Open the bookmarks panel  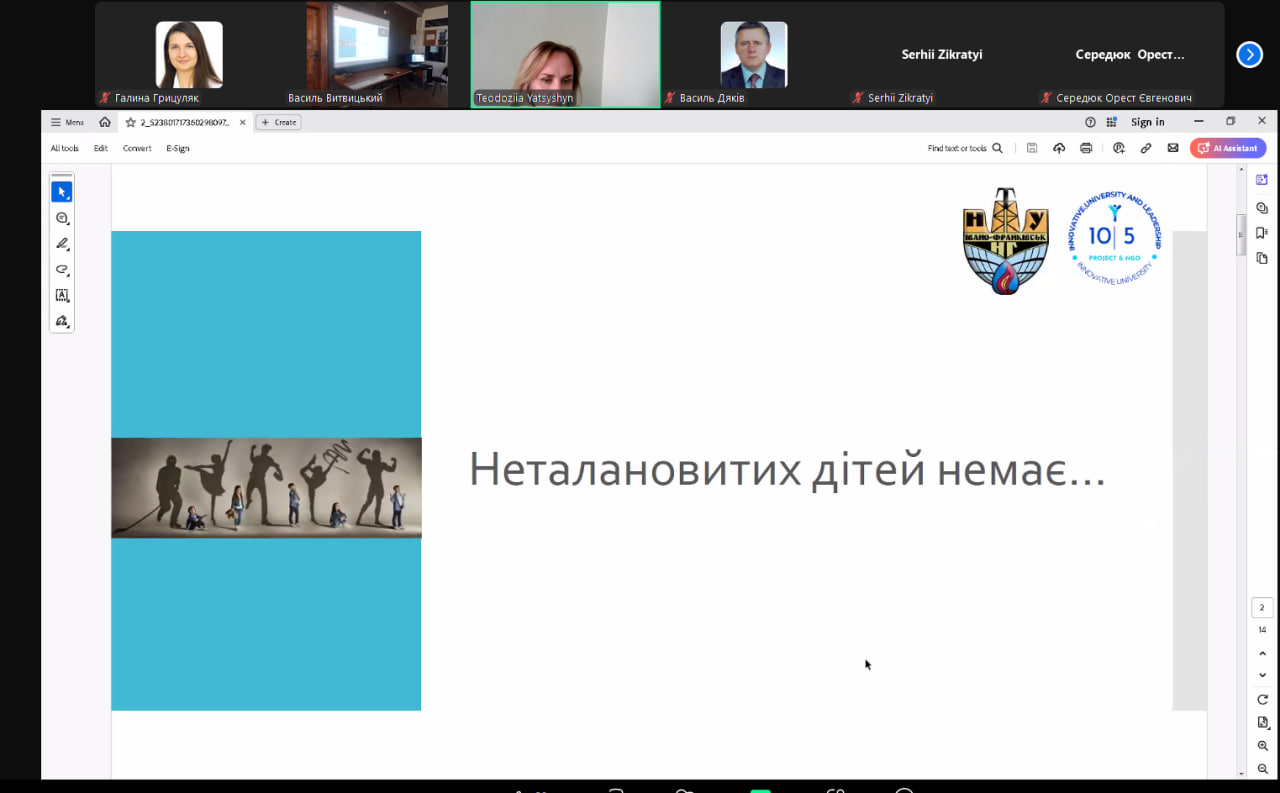(1262, 233)
